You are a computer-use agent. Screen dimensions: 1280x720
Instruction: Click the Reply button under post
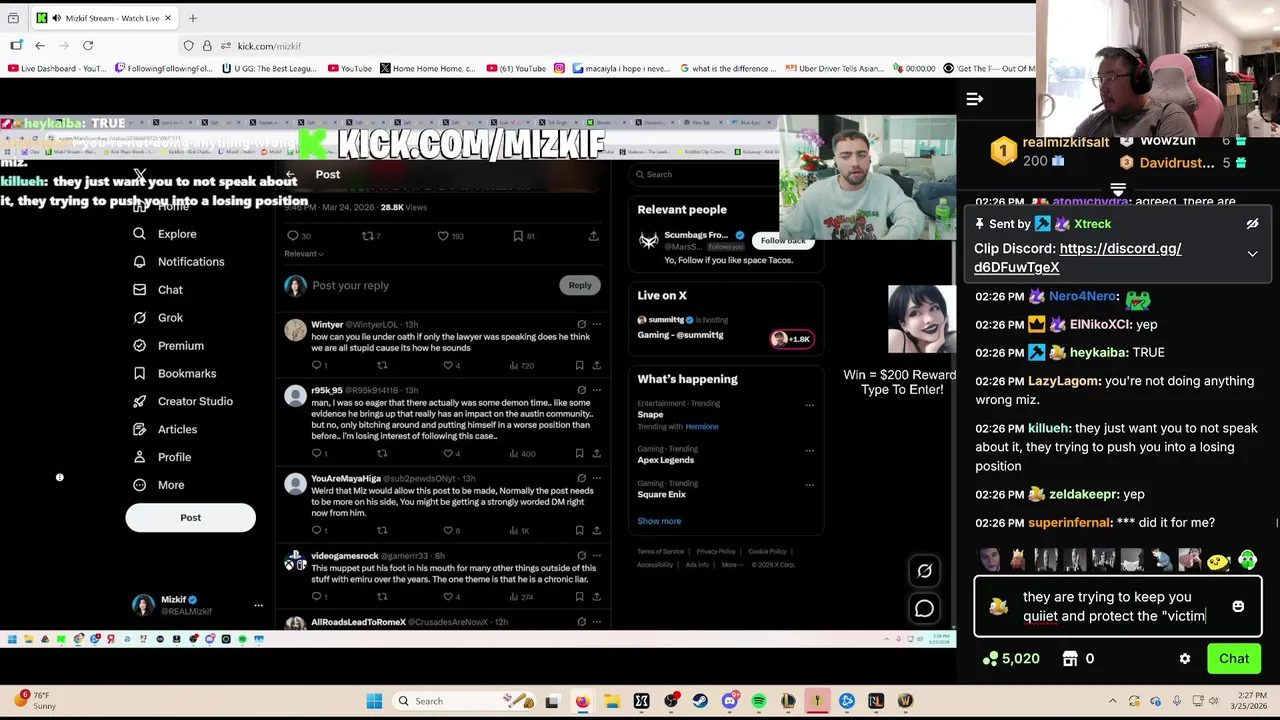pyautogui.click(x=580, y=285)
